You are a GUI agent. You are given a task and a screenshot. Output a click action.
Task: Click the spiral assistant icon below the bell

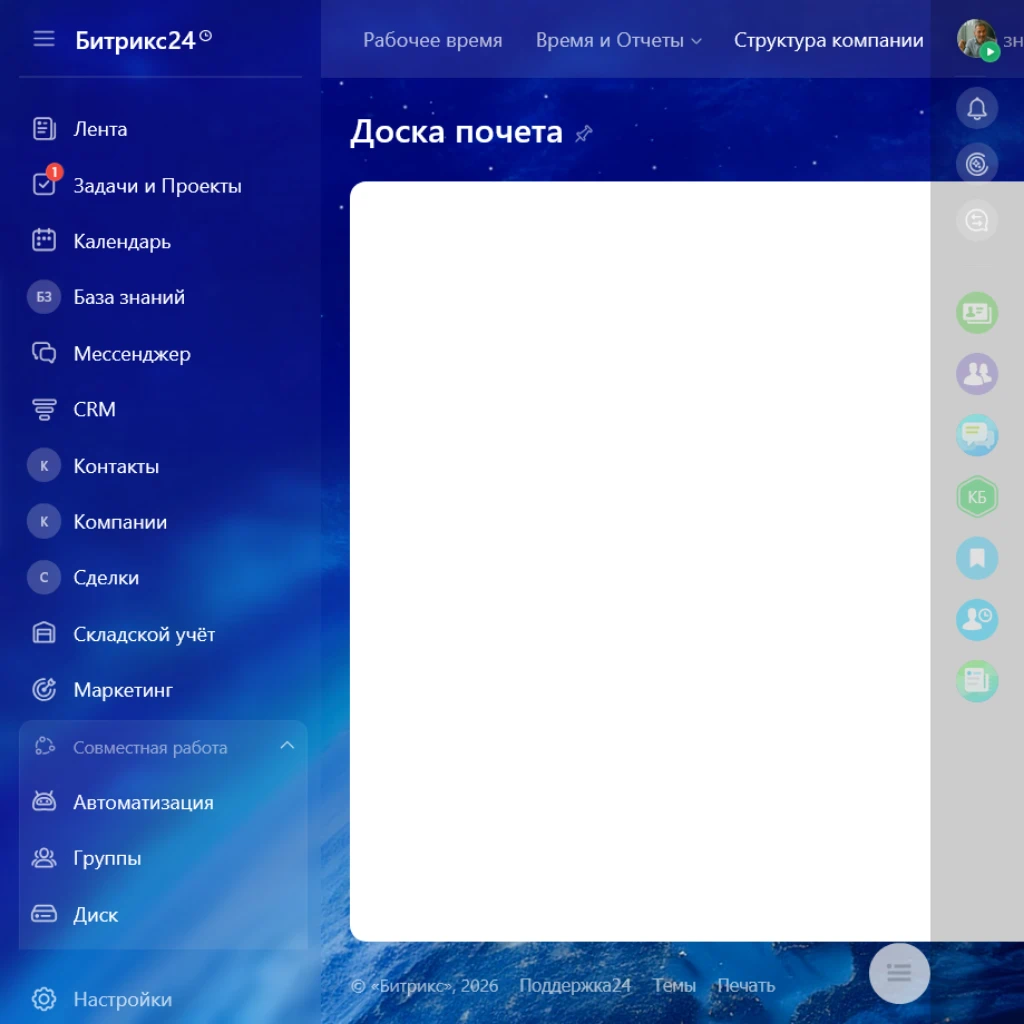[x=978, y=164]
